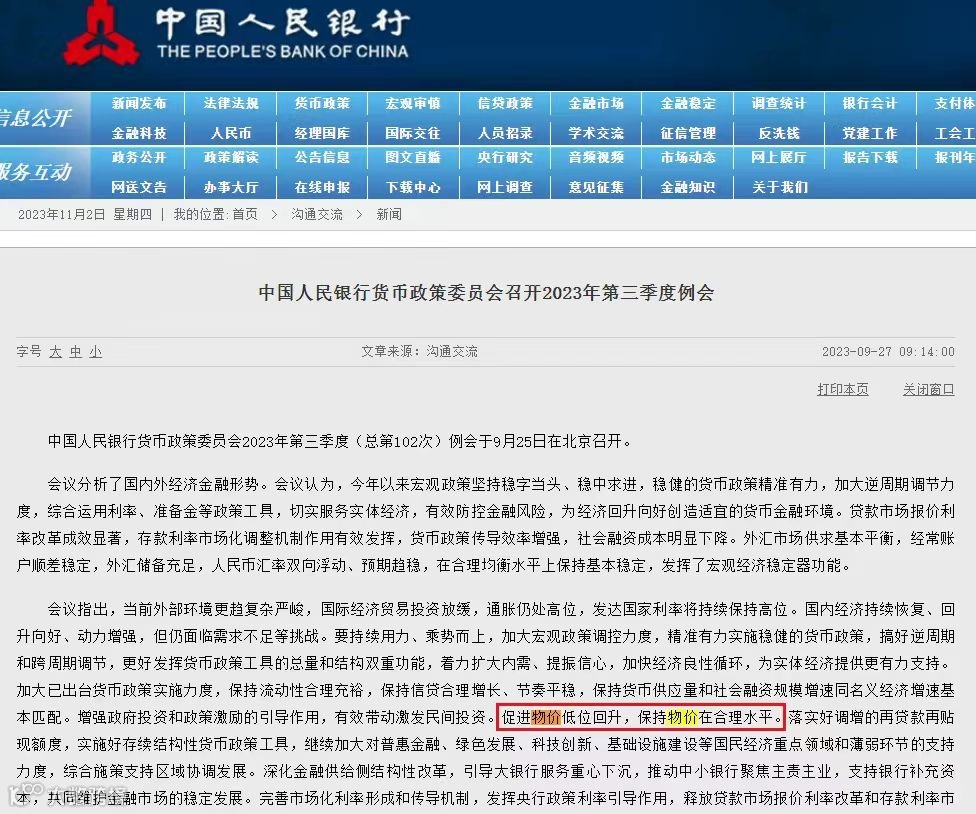Set font size to 大

(x=55, y=352)
